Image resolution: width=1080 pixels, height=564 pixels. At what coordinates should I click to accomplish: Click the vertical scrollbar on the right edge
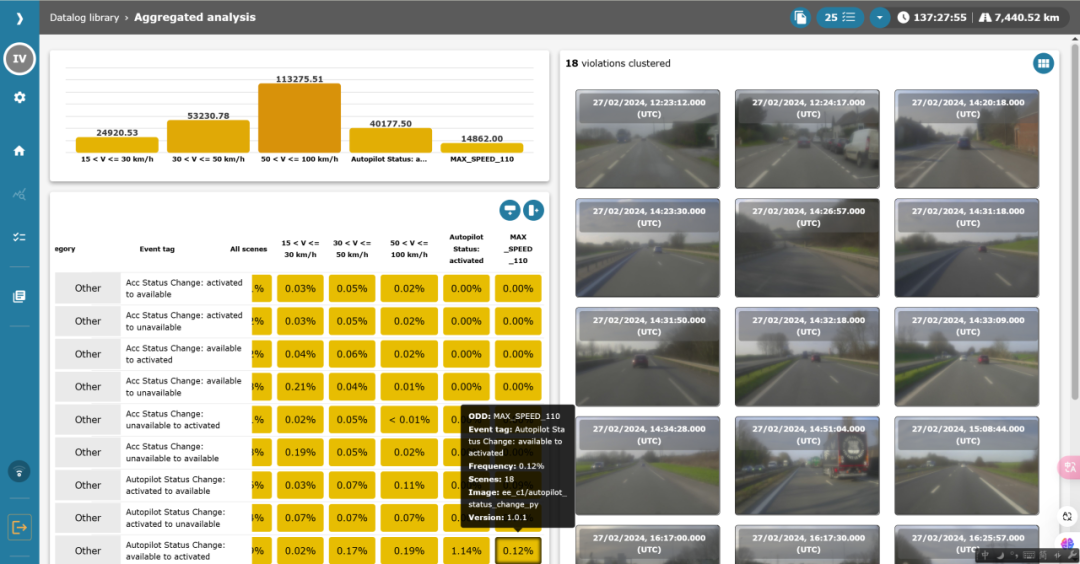1075,220
